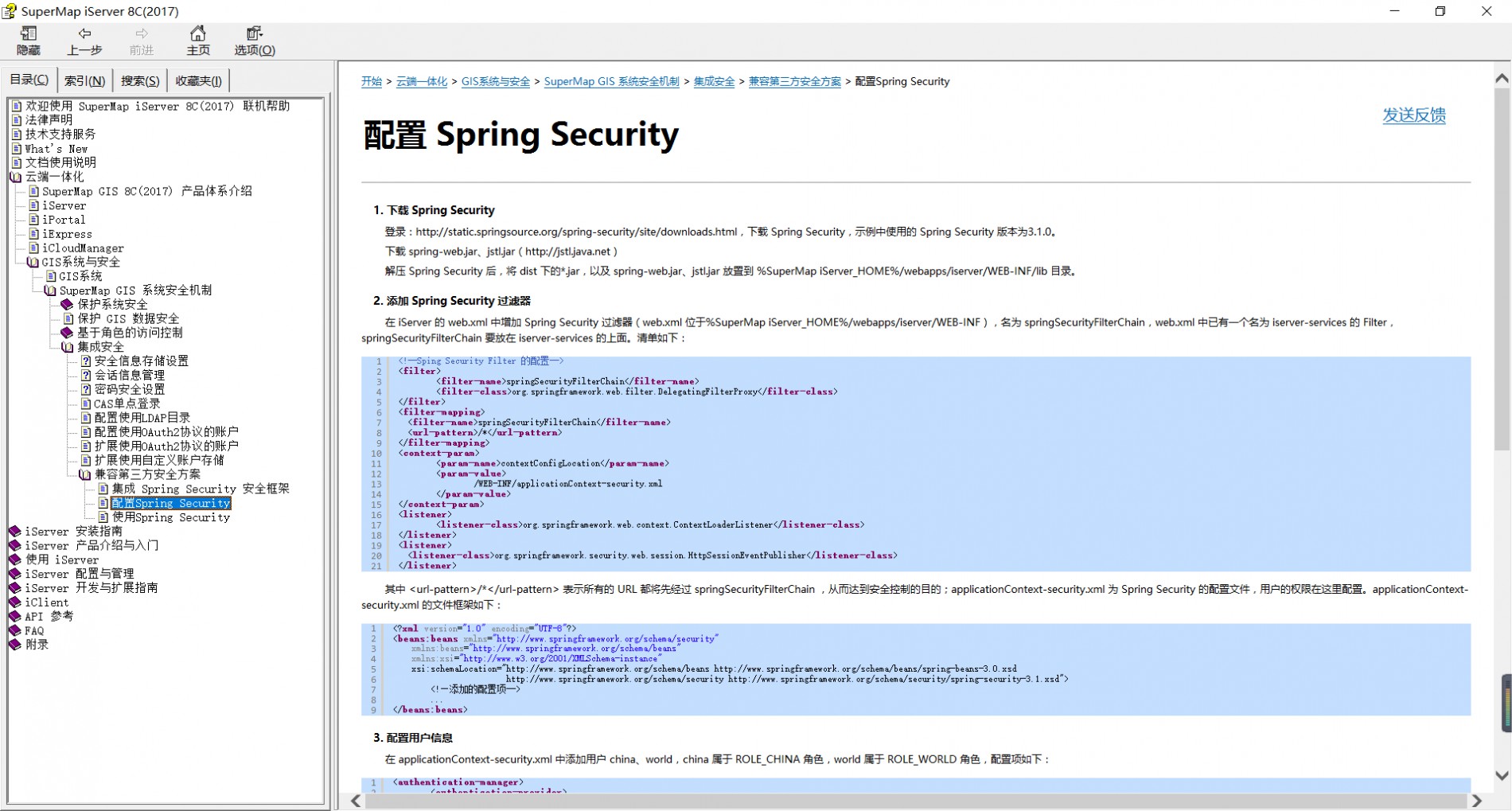Open the SuperMap GIS 系统安全机制 breadcrumb link
1512x811 pixels.
tap(612, 81)
